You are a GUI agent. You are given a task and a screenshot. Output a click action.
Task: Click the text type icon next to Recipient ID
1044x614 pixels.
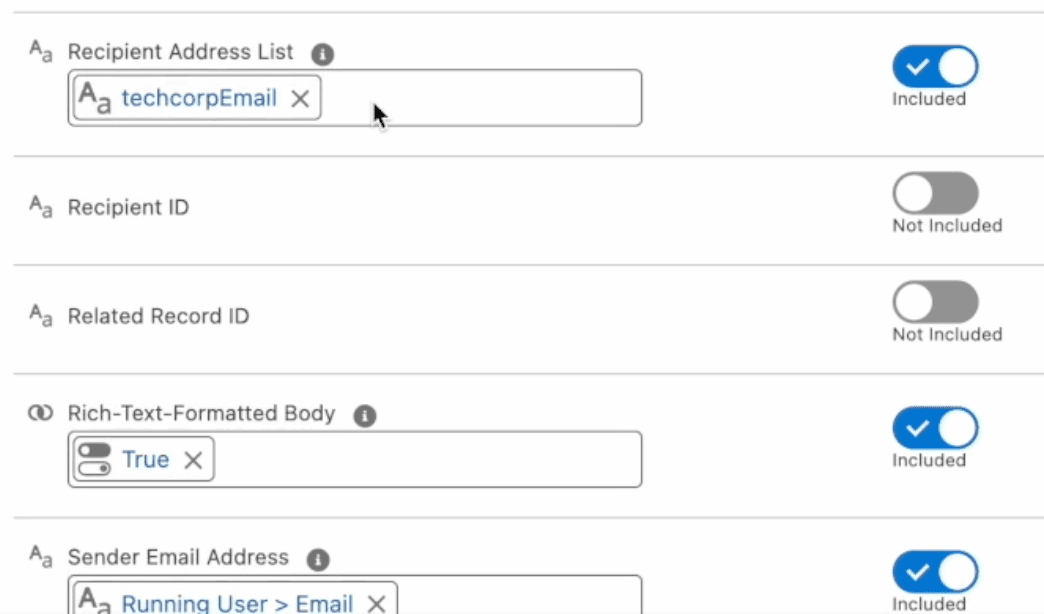(40, 207)
